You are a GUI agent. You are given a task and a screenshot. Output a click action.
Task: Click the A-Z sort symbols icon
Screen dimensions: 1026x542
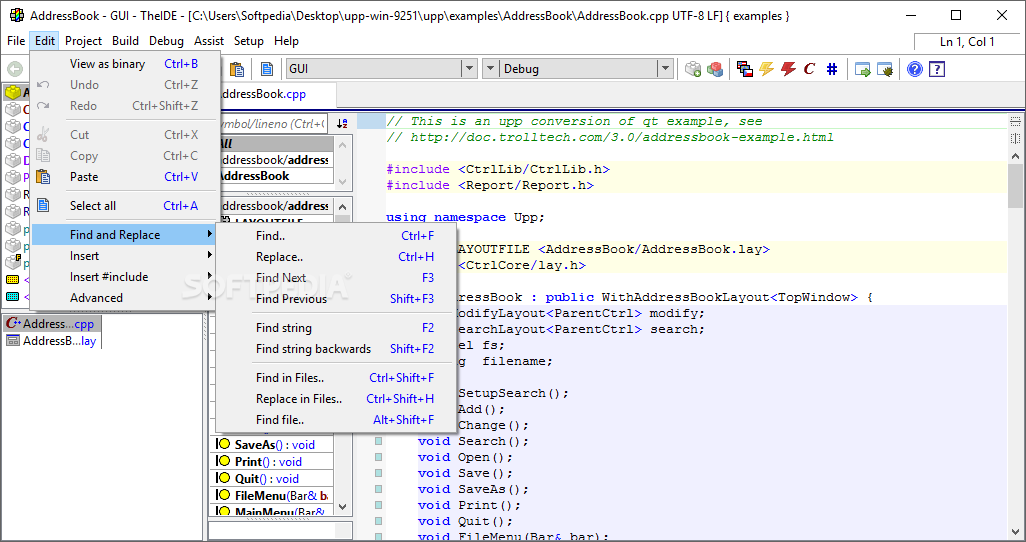[x=342, y=123]
